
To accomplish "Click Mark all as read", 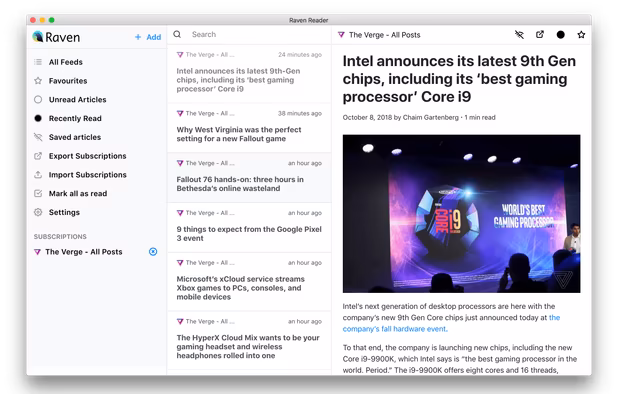I will (78, 193).
